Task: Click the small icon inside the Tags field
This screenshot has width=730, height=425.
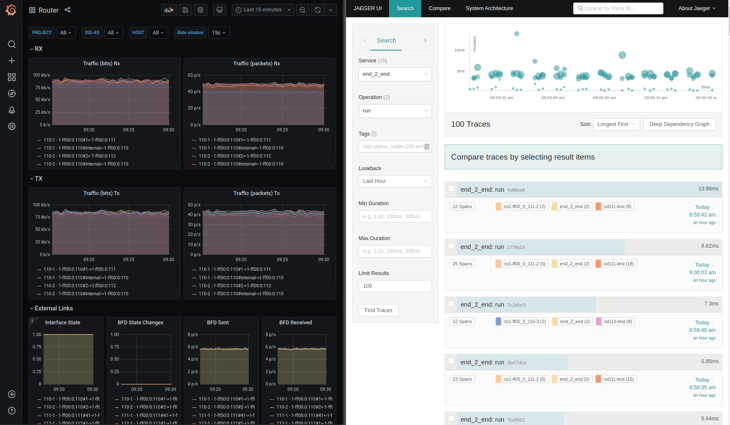Action: (x=426, y=146)
